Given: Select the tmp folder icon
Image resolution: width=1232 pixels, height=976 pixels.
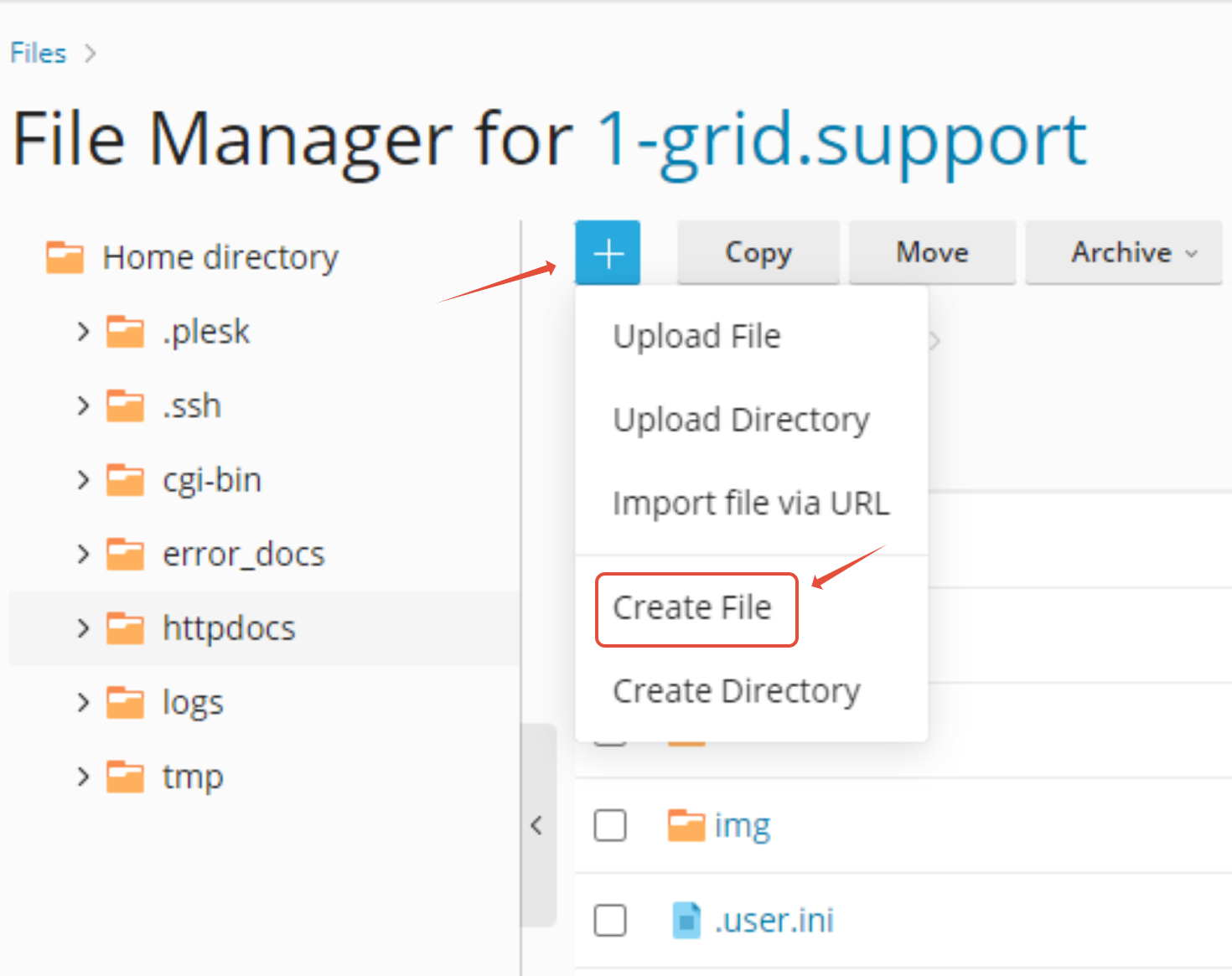Looking at the screenshot, I should point(125,777).
